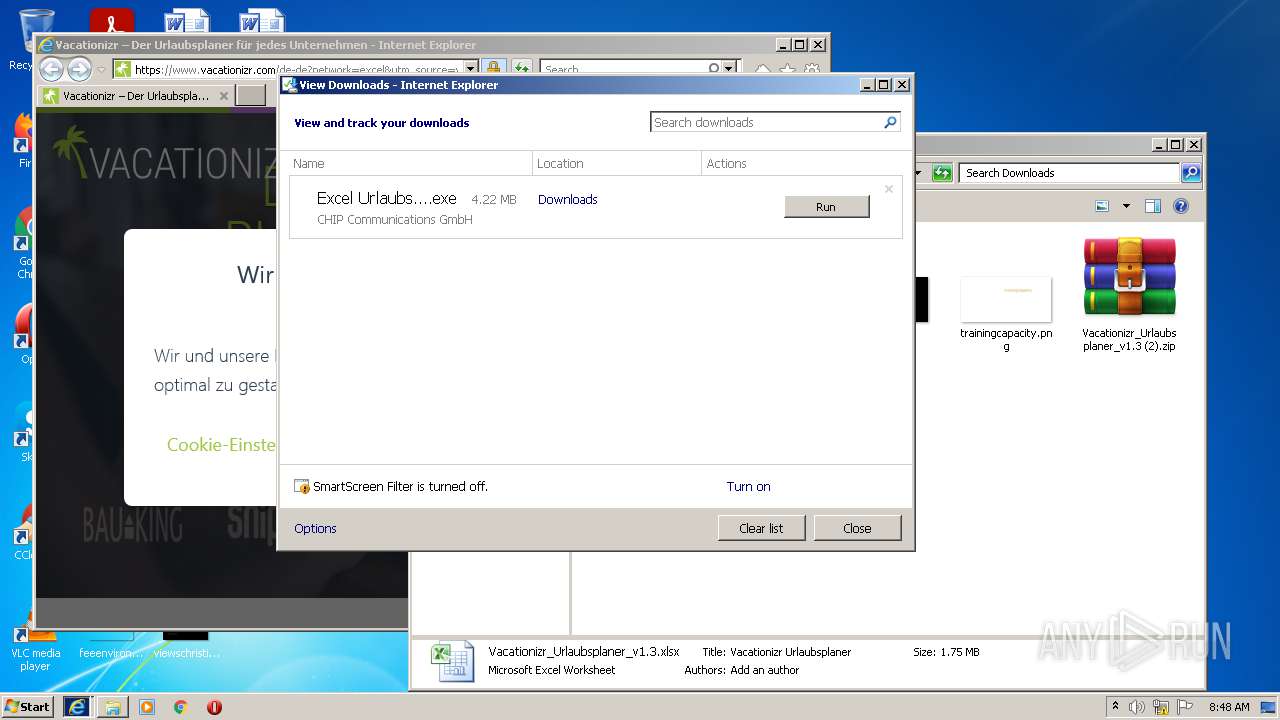Close the Vacationizr browser tab
Viewport: 1280px width, 720px height.
[224, 96]
